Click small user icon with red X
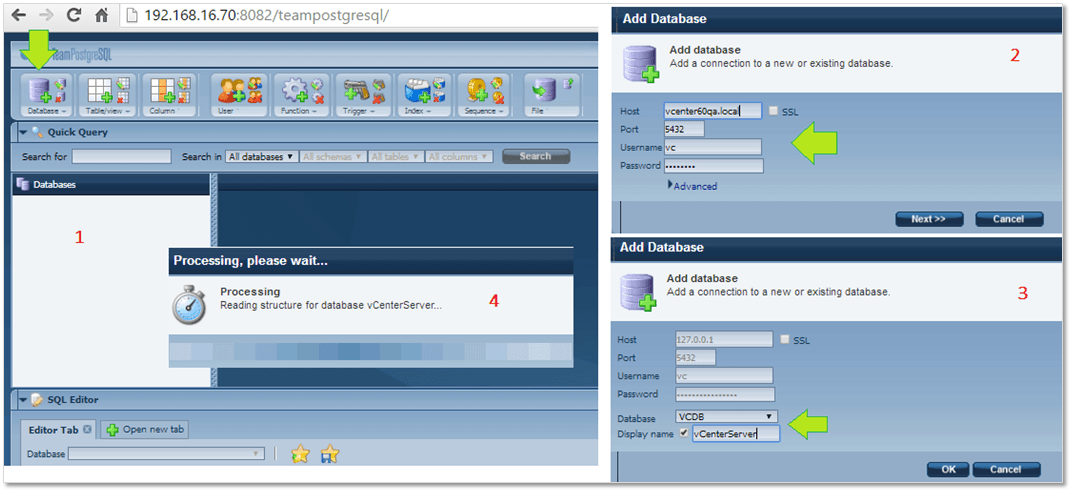Viewport: 1072px width, 492px height. 255,97
